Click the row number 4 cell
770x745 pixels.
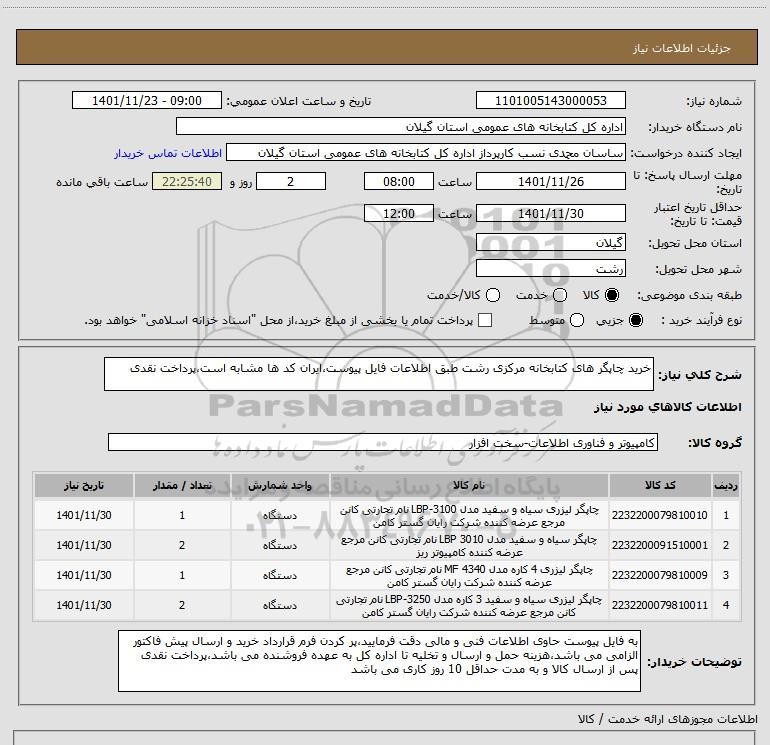click(726, 605)
